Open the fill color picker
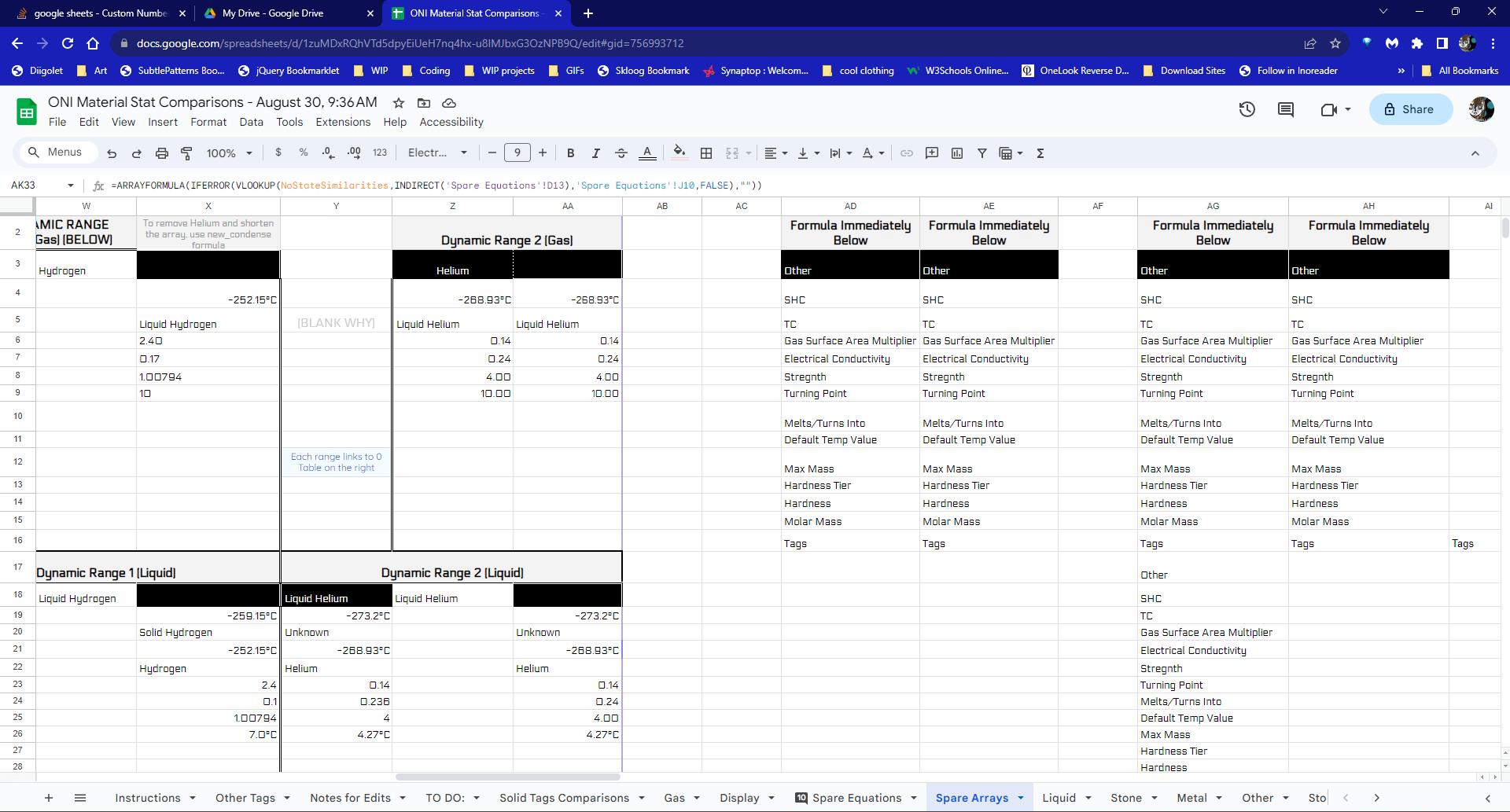Viewport: 1510px width, 812px height. pyautogui.click(x=679, y=153)
